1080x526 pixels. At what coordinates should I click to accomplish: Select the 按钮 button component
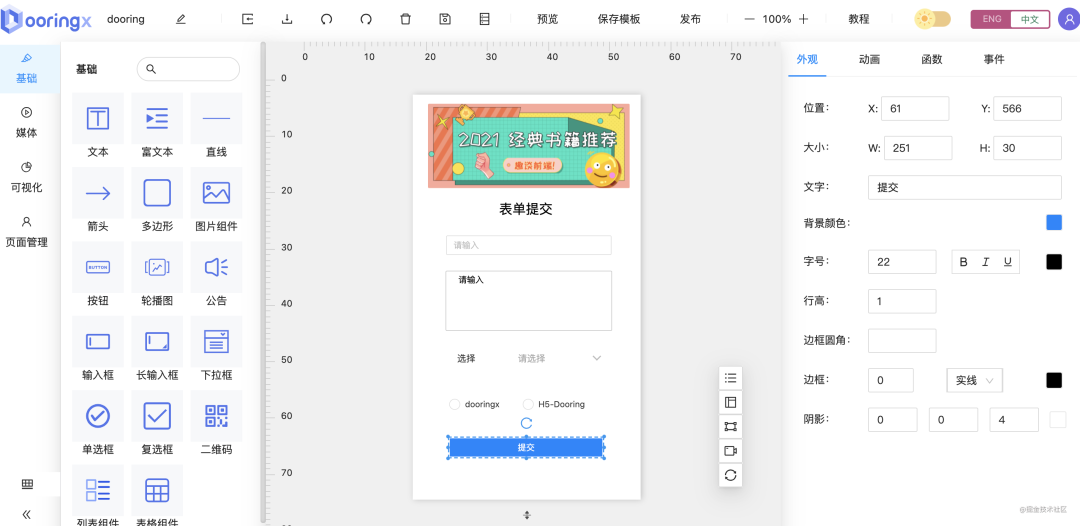(98, 275)
